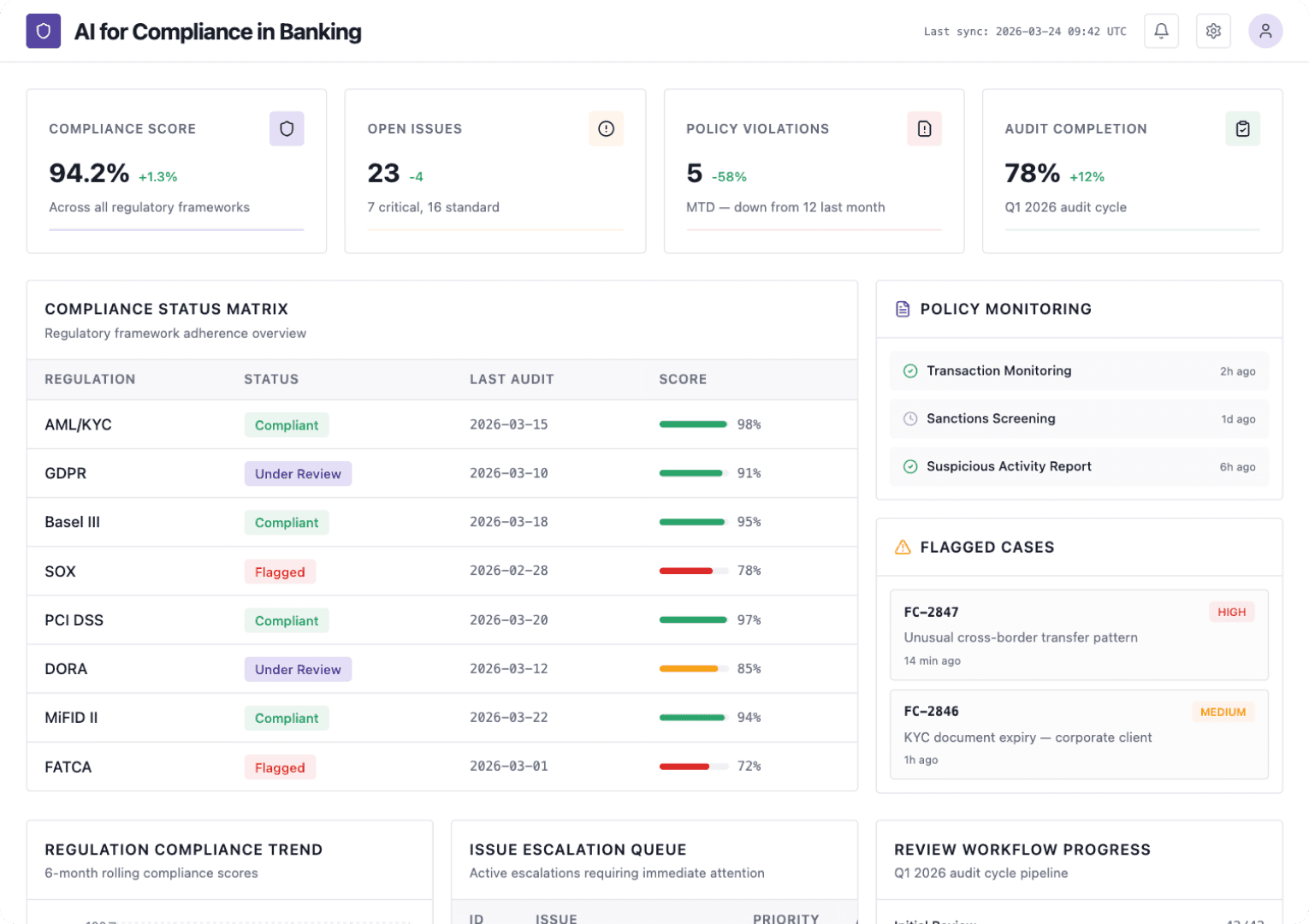This screenshot has height=924, width=1309.
Task: Click the Policy Monitoring document icon
Action: click(903, 309)
